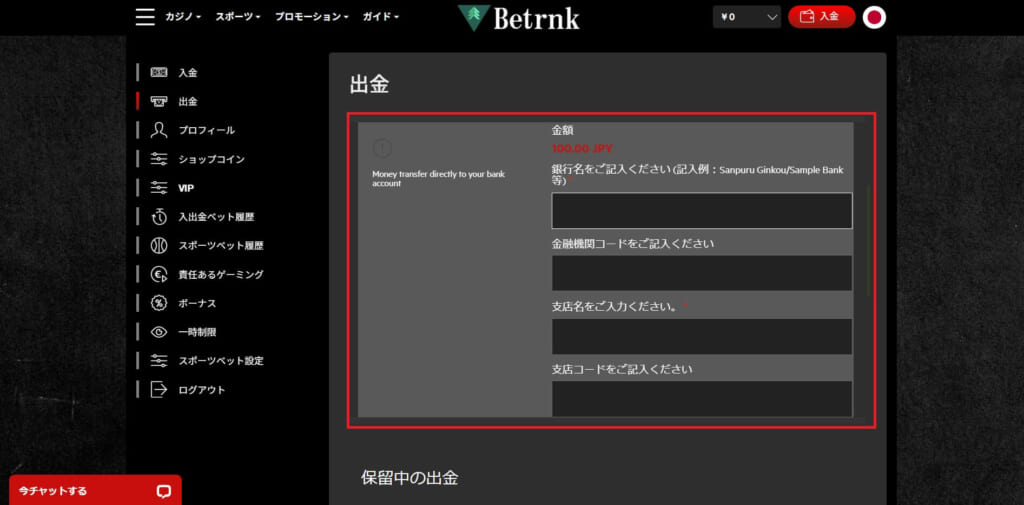This screenshot has height=505, width=1024.
Task: Click the 金融機関コード input field
Action: point(701,273)
